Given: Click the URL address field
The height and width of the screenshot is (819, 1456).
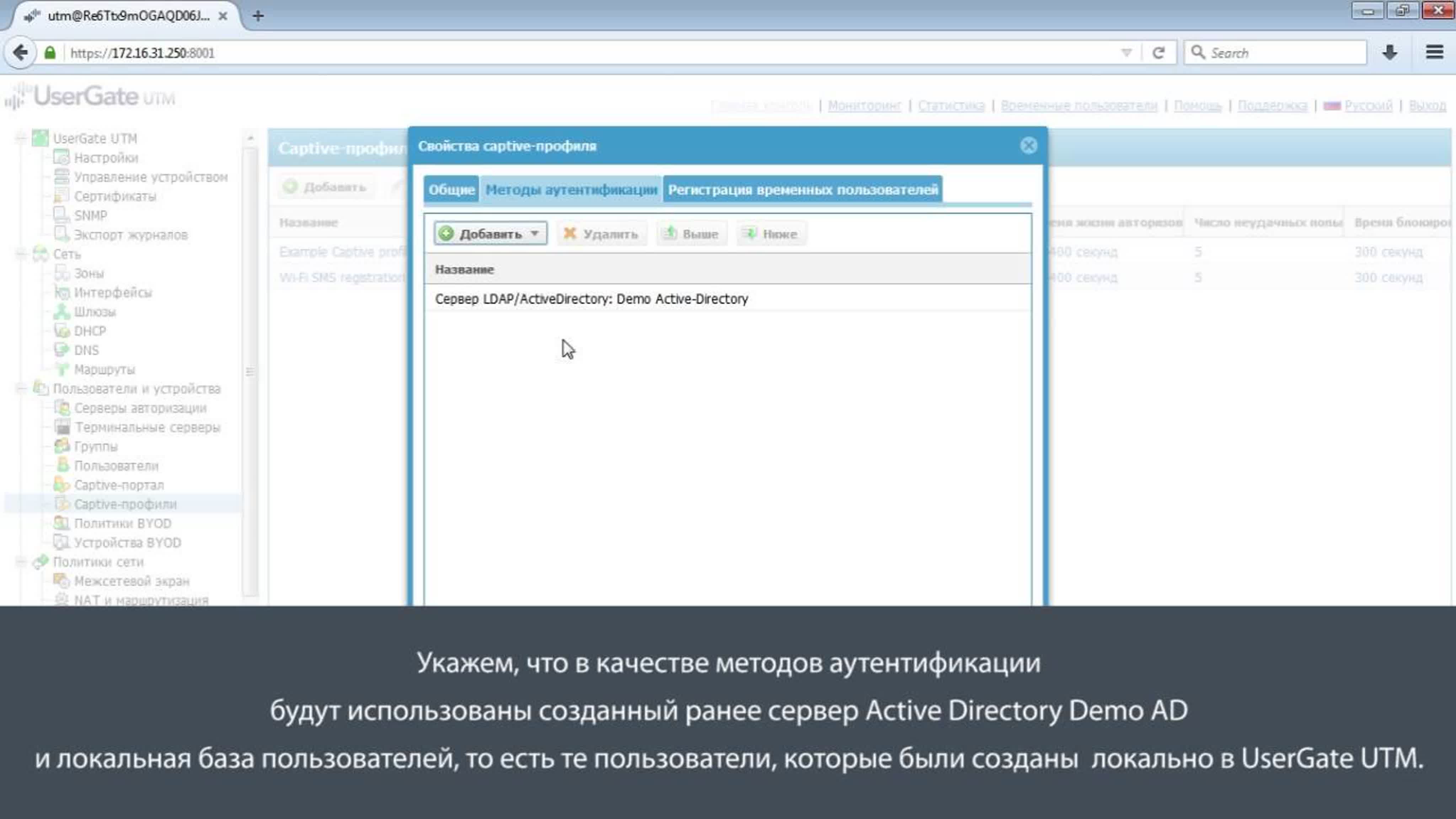Looking at the screenshot, I should (x=588, y=53).
